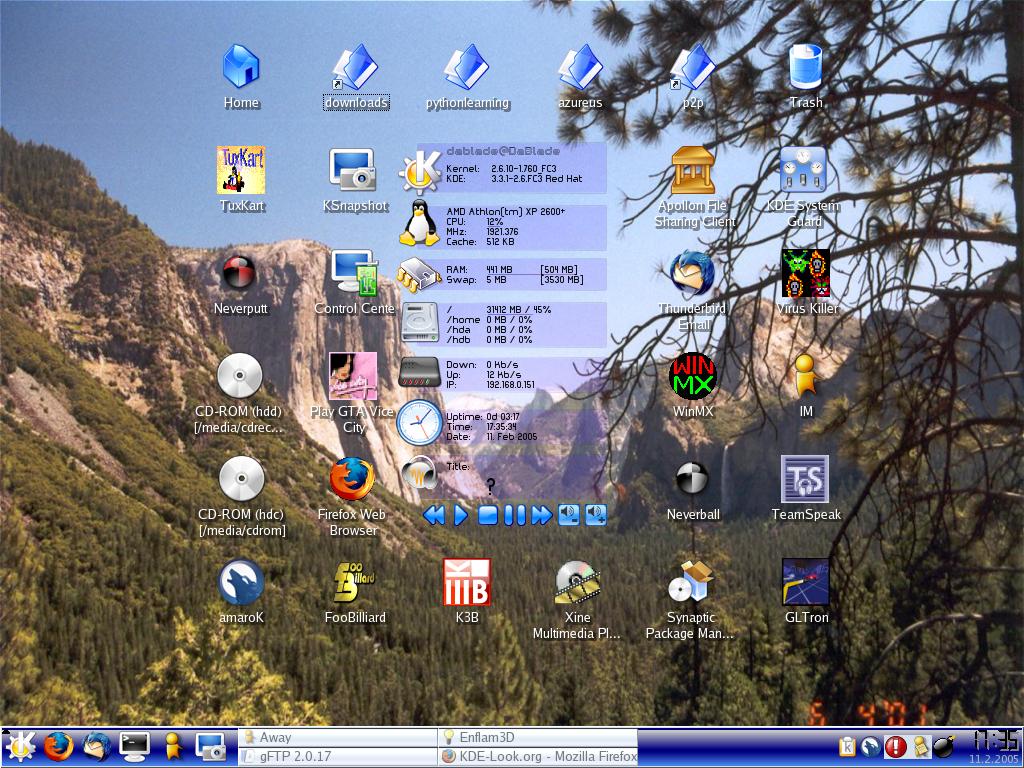This screenshot has width=1024, height=768.
Task: Open the Control Center desktop icon
Action: [x=355, y=272]
